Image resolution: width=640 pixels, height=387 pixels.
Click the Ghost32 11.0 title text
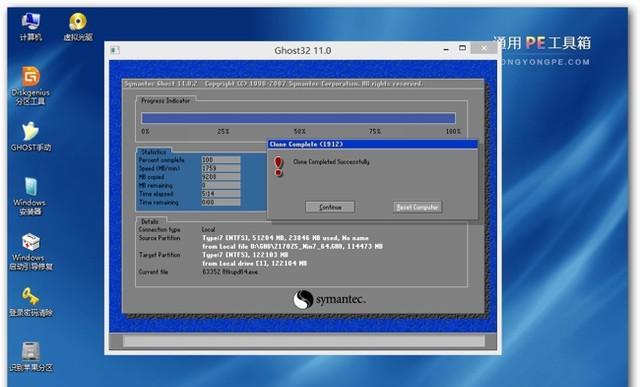pos(302,50)
